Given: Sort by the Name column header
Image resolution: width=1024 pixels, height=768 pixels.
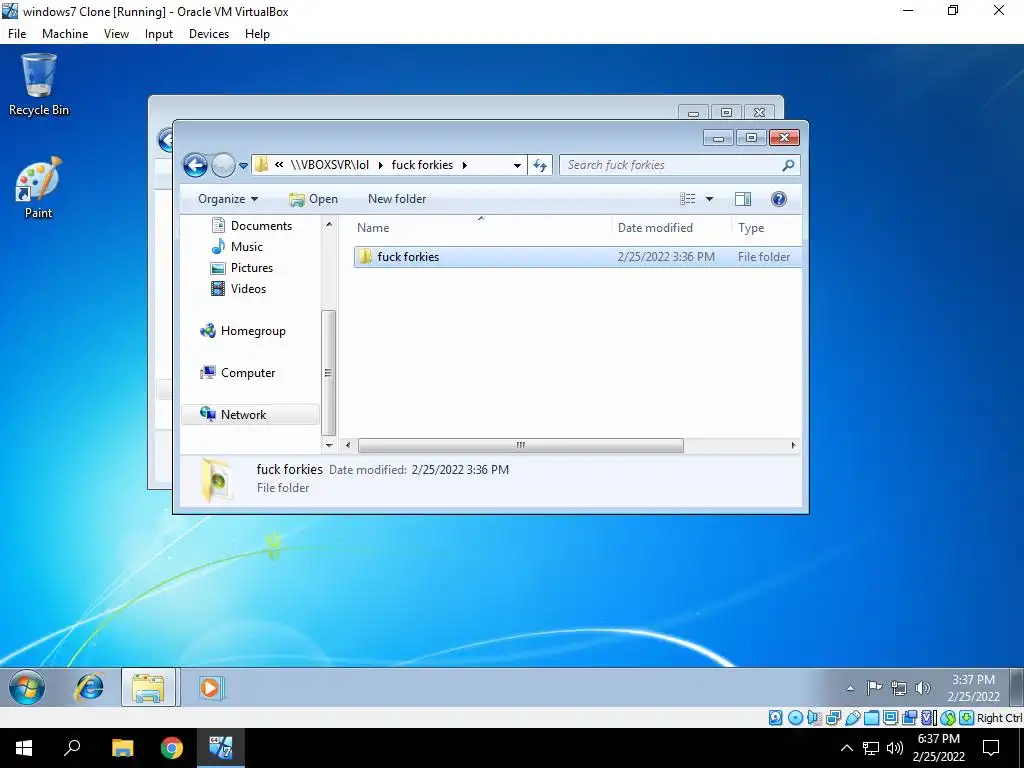Looking at the screenshot, I should [x=481, y=228].
